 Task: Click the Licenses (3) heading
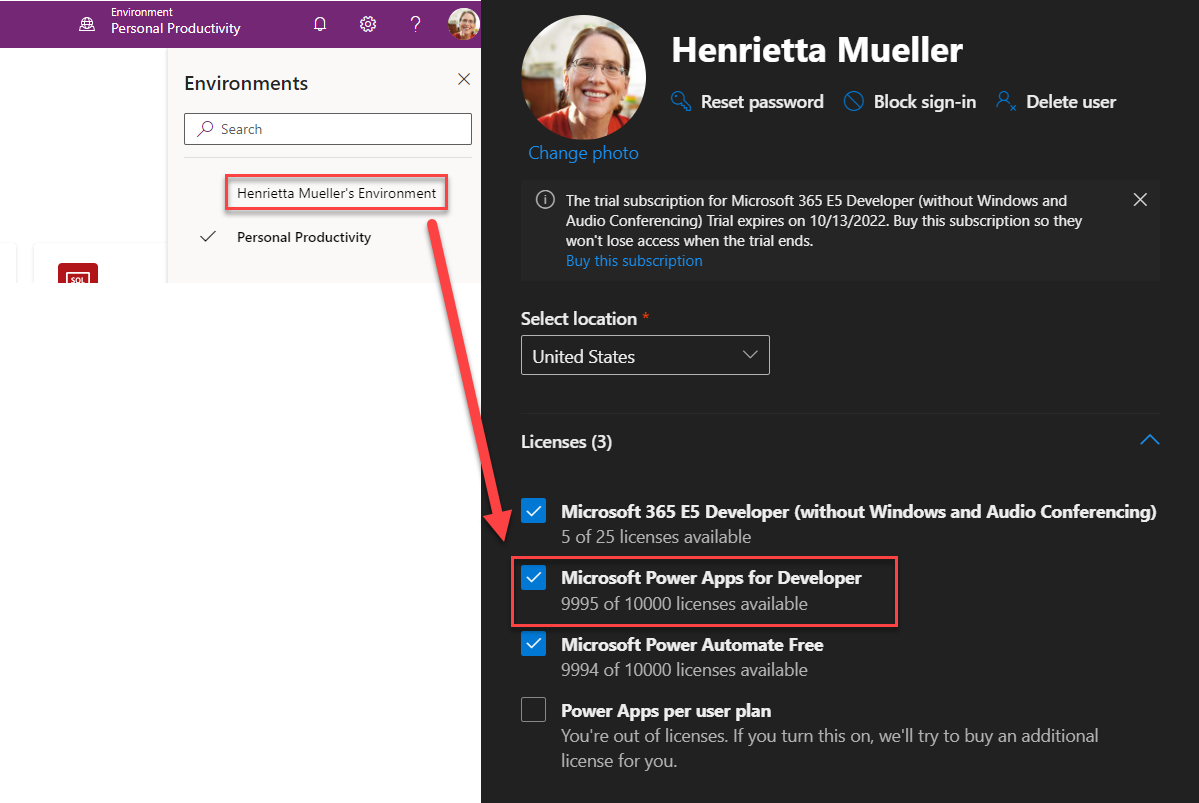point(567,442)
